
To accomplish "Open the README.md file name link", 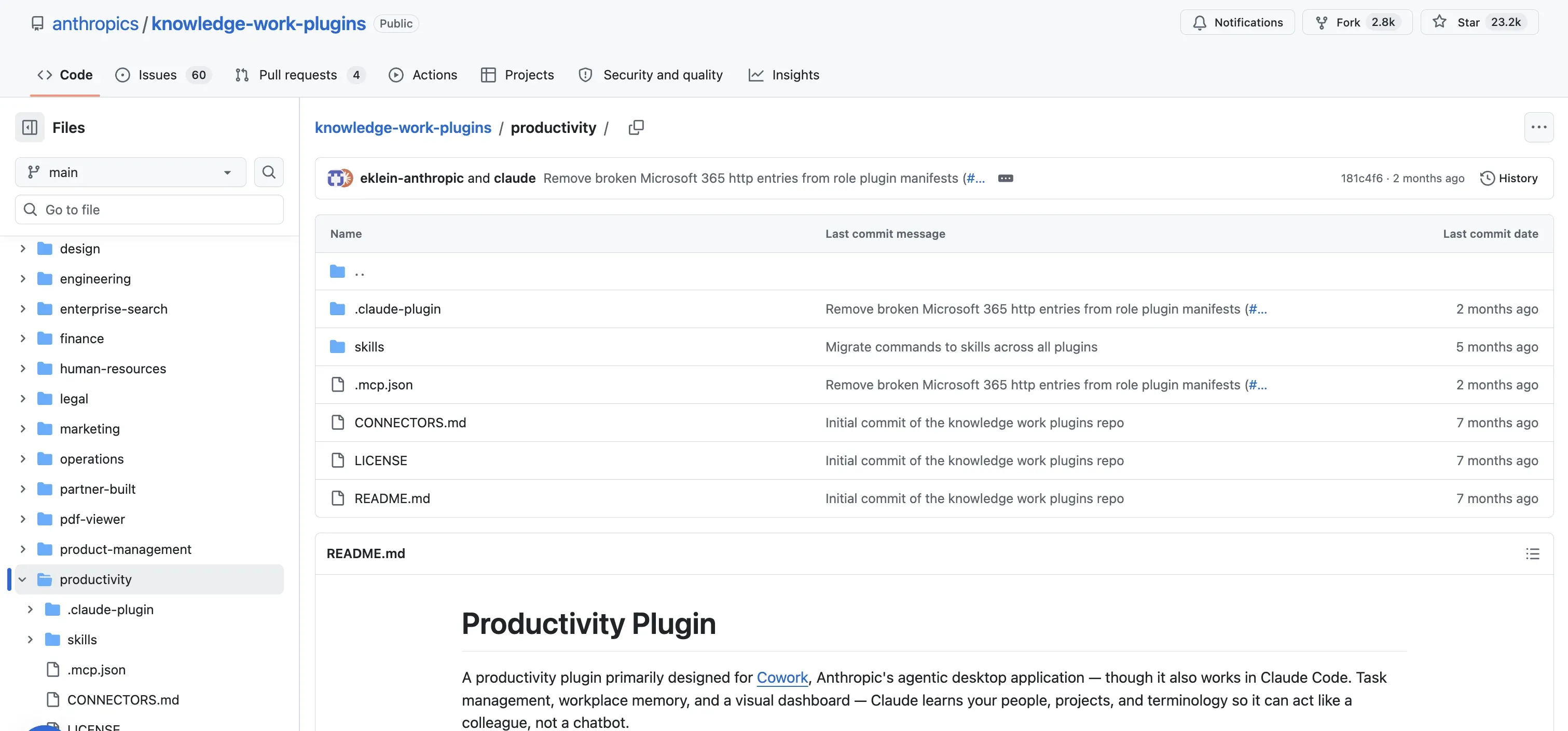I will [x=392, y=498].
